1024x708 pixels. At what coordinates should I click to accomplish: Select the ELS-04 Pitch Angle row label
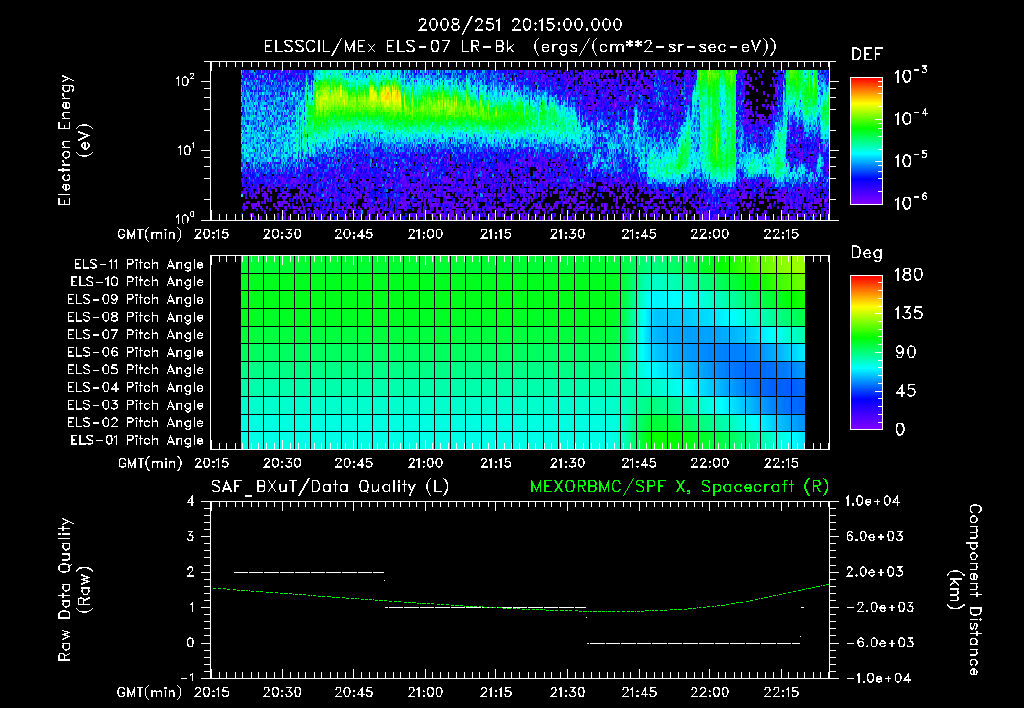point(135,387)
